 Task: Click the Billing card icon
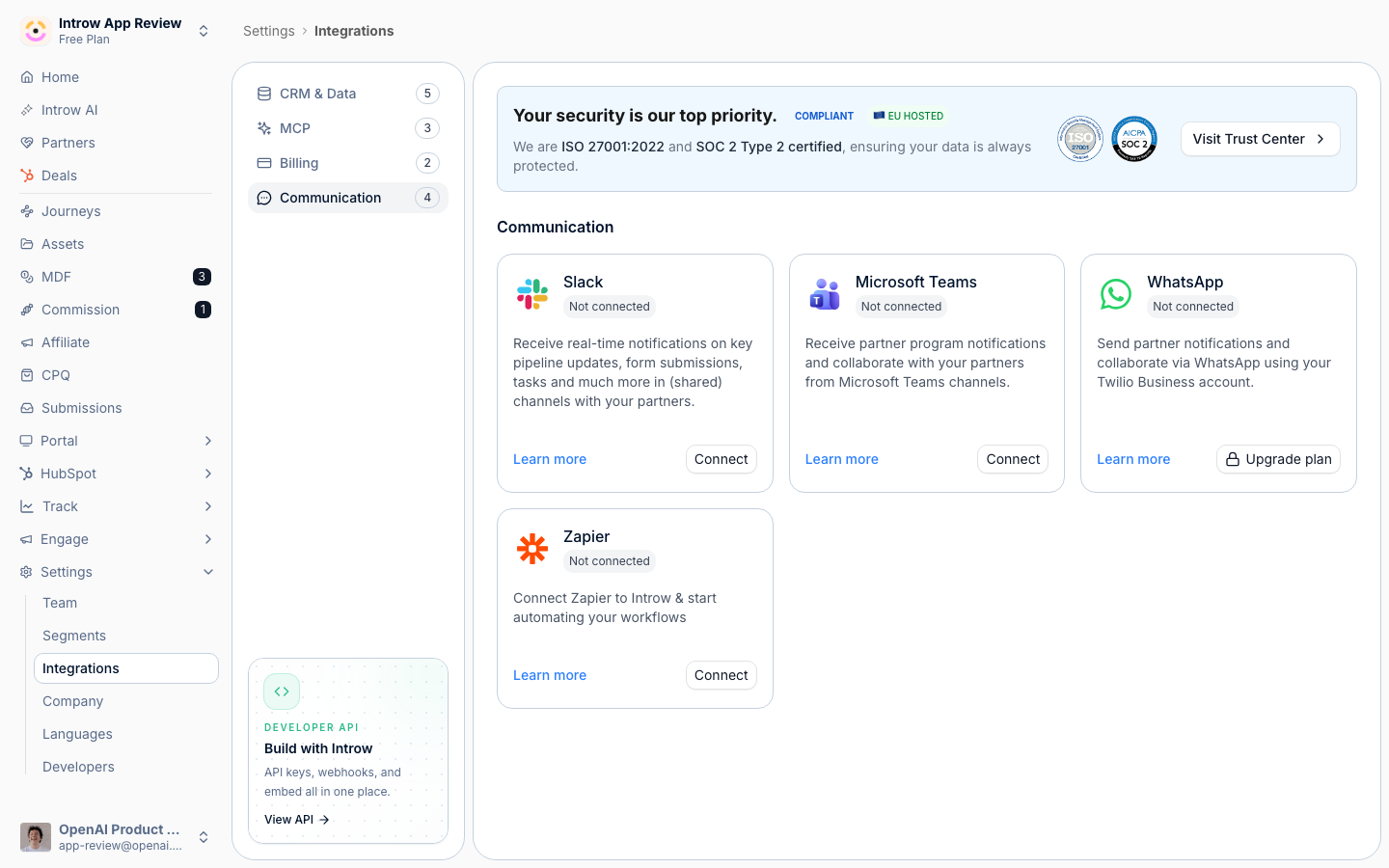(264, 163)
